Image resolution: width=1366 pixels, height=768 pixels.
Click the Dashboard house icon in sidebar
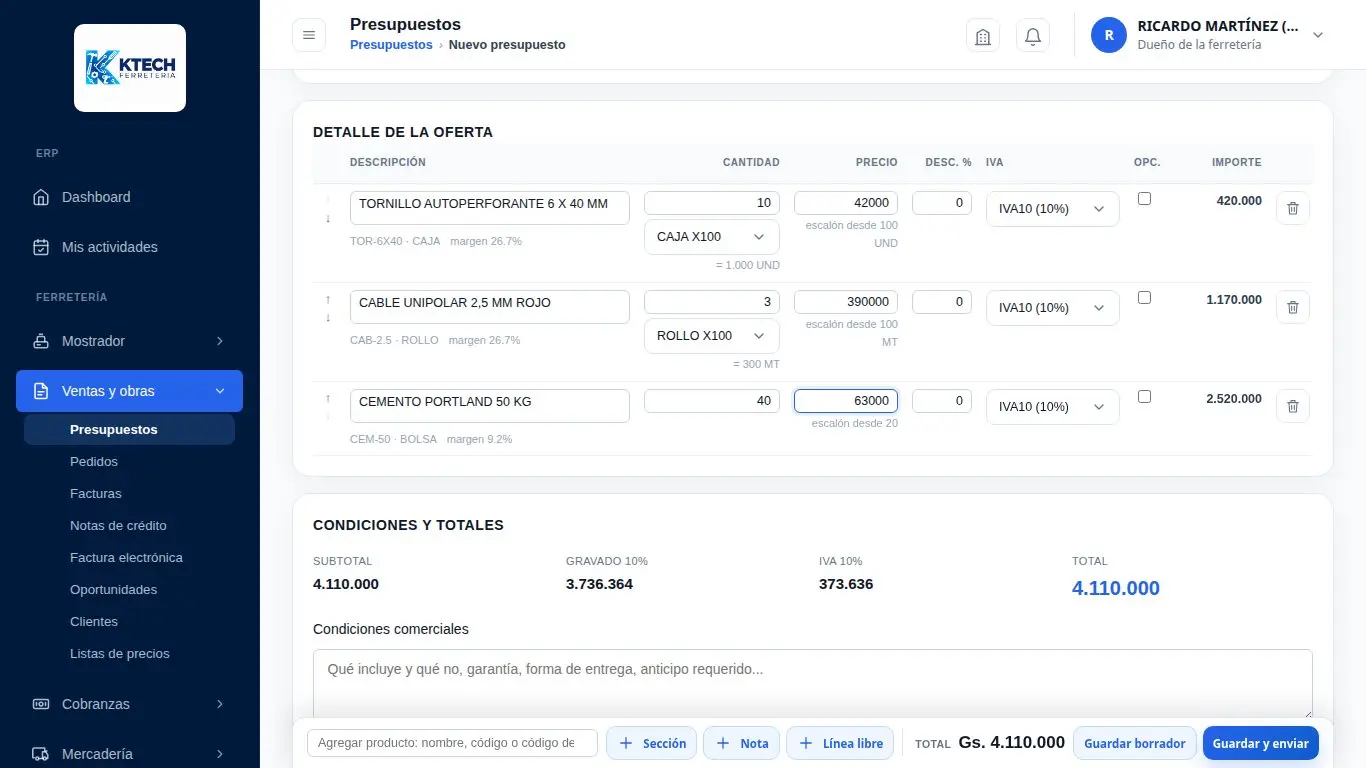(x=41, y=197)
